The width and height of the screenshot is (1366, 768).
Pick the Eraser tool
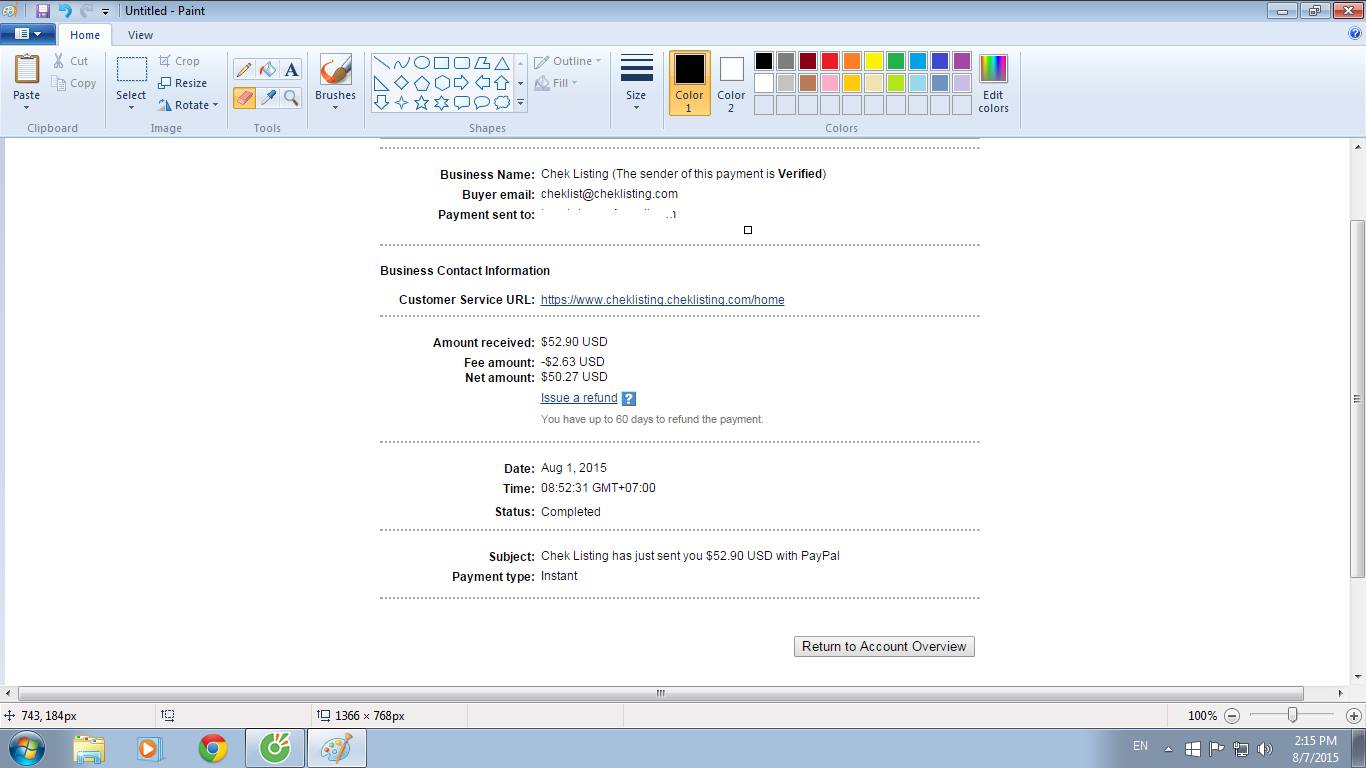[x=244, y=97]
